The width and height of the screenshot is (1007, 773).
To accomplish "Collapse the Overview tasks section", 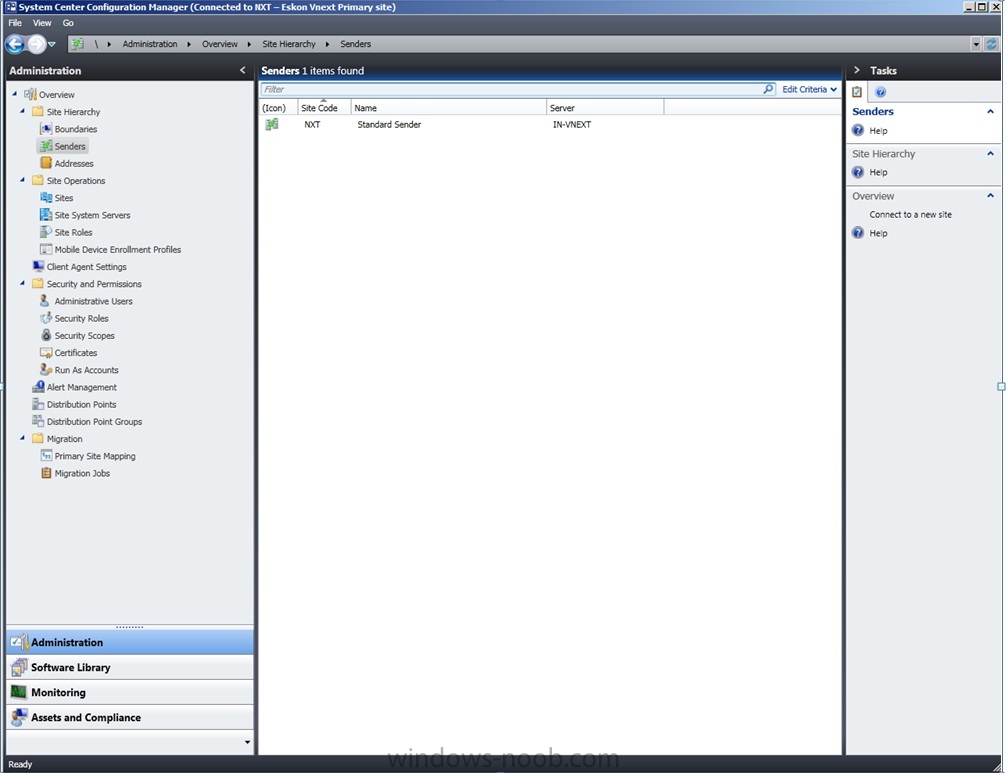I will pos(990,196).
